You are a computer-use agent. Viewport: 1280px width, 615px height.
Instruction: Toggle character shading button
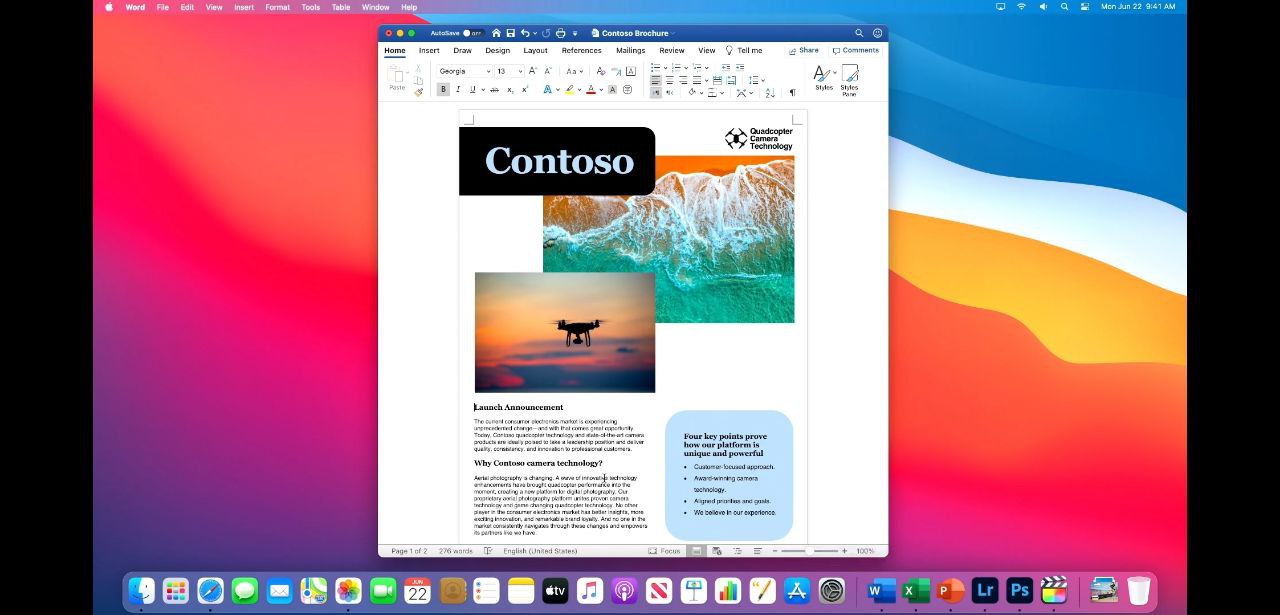[612, 90]
